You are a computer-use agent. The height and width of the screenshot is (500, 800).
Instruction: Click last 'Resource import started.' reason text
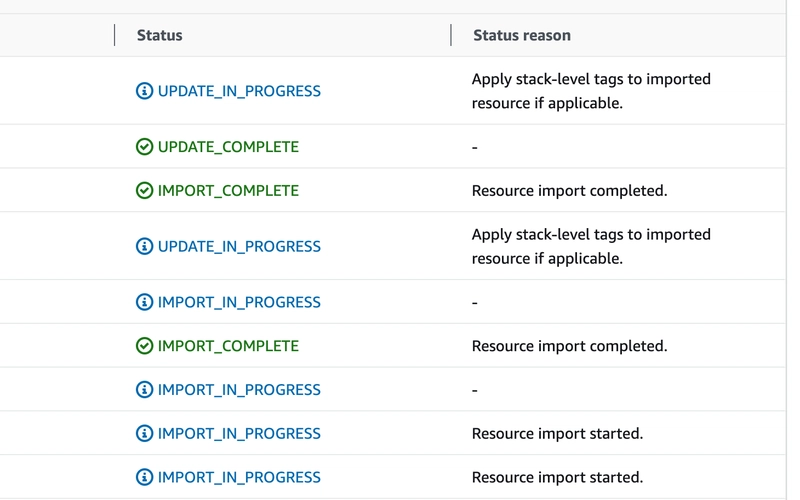[x=557, y=477]
